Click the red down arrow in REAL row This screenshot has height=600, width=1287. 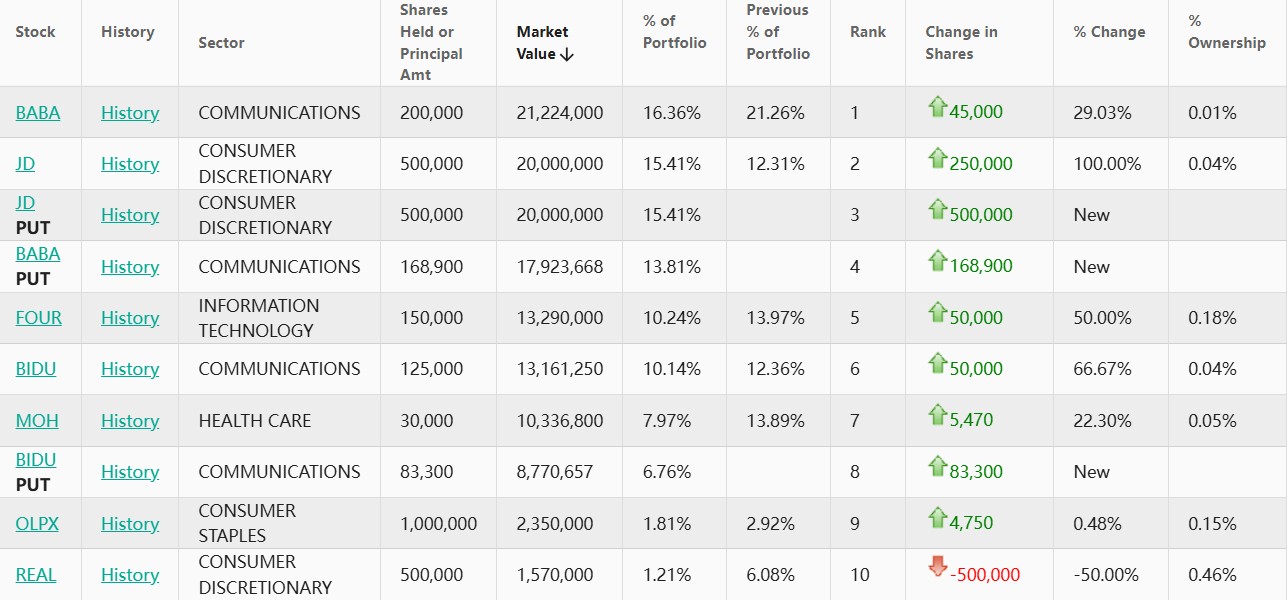[937, 568]
